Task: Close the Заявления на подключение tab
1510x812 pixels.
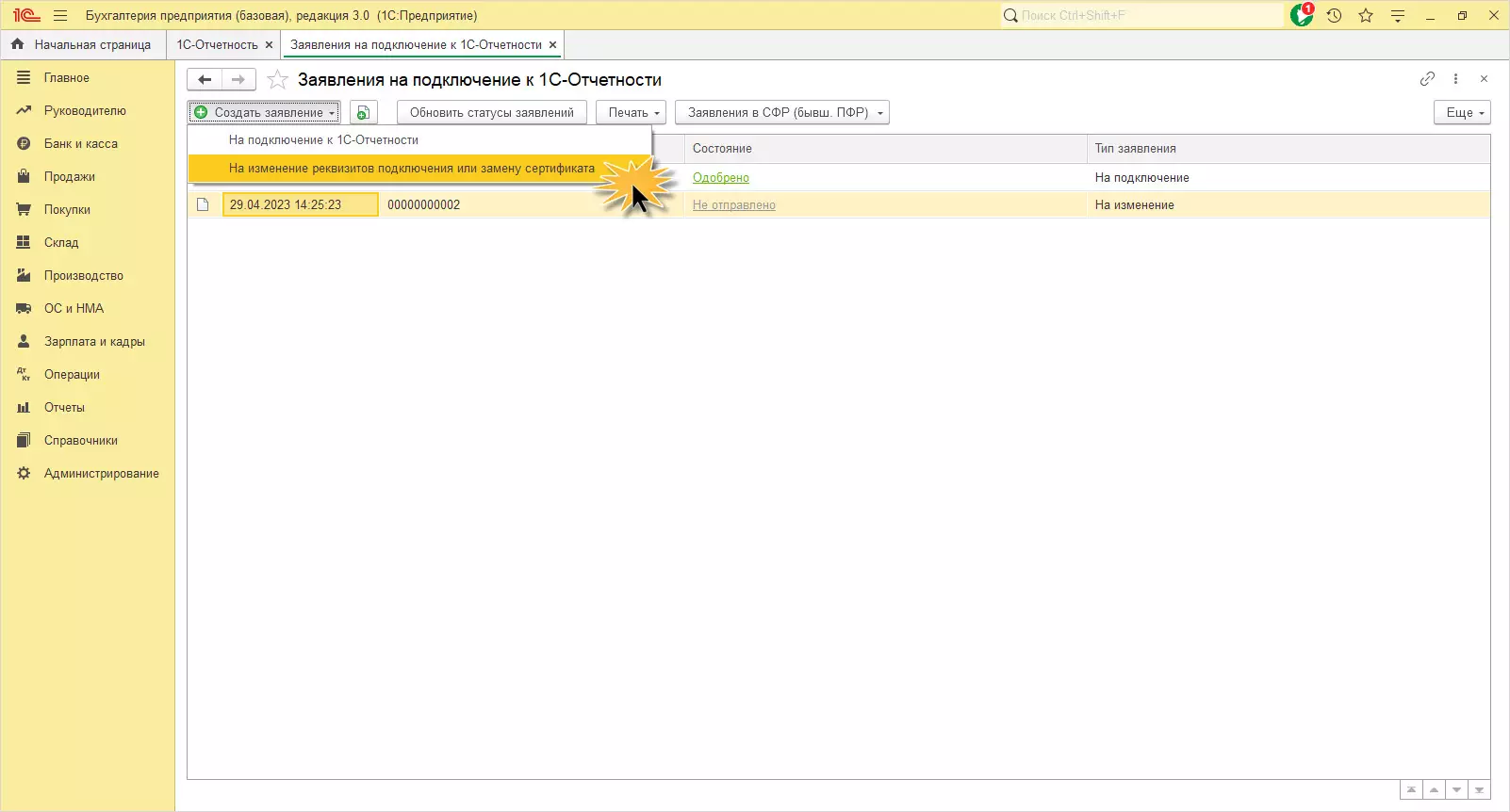Action: 552,44
